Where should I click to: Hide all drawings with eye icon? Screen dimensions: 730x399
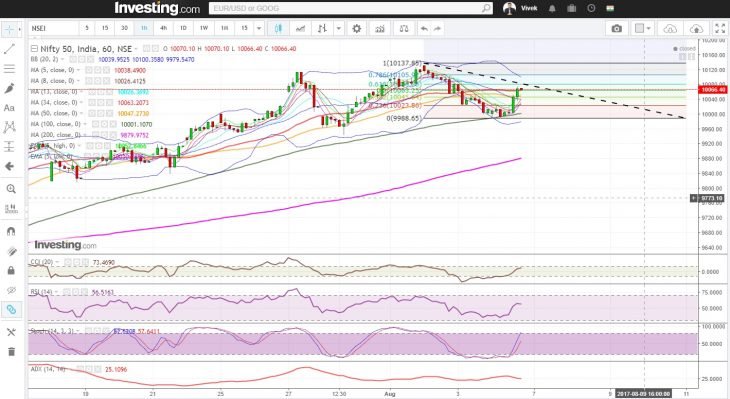click(x=10, y=290)
